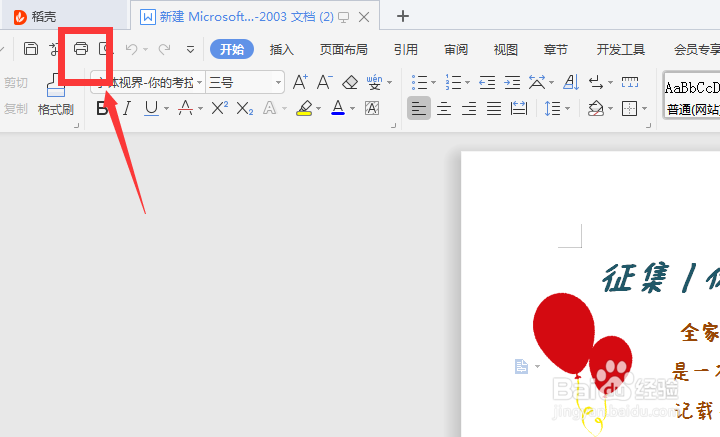Click the 格式刷 format painter button
This screenshot has height=437, width=720.
pyautogui.click(x=56, y=95)
